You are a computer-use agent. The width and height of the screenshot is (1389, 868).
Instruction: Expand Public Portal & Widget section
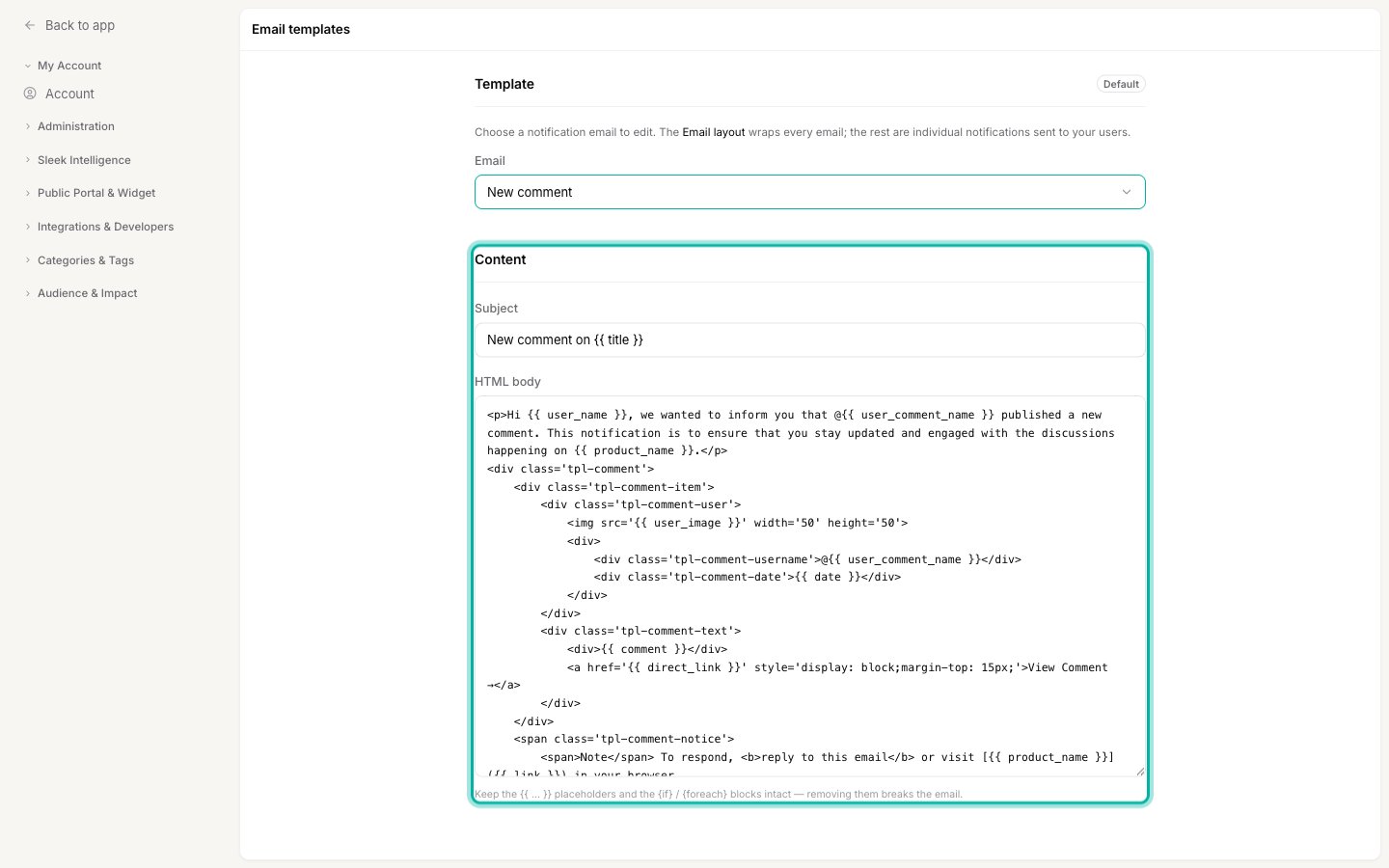coord(96,193)
